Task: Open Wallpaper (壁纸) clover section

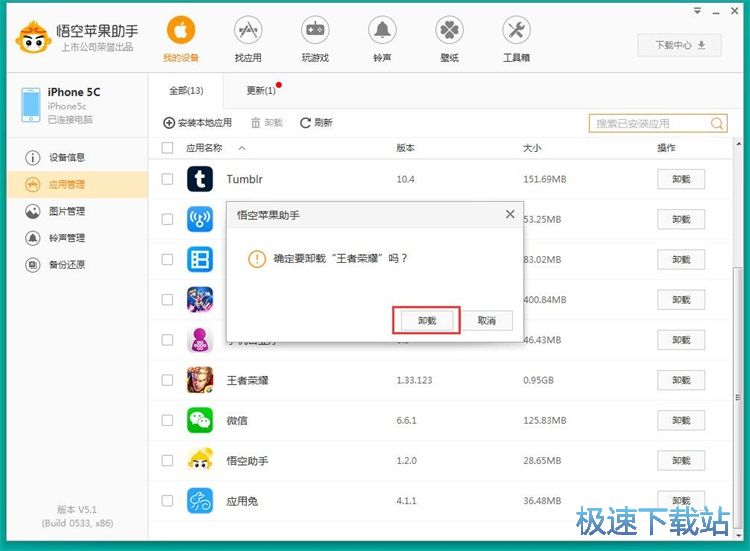Action: [449, 39]
